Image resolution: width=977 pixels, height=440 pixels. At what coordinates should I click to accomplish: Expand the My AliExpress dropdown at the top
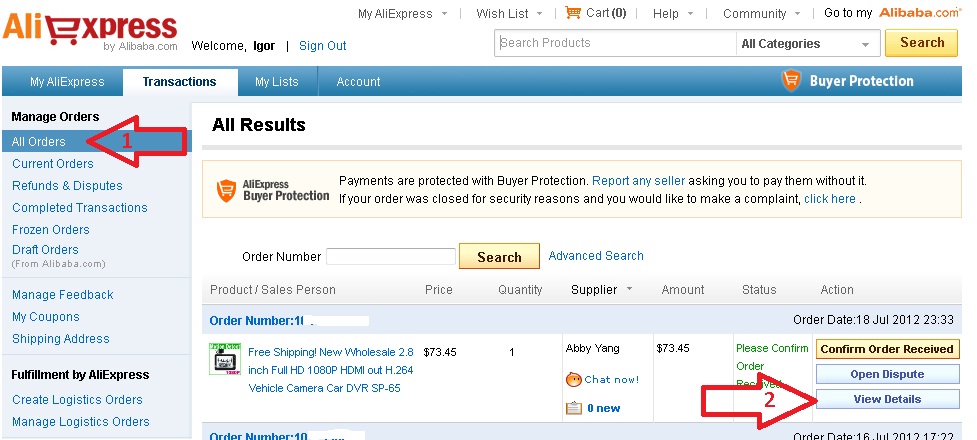(444, 14)
